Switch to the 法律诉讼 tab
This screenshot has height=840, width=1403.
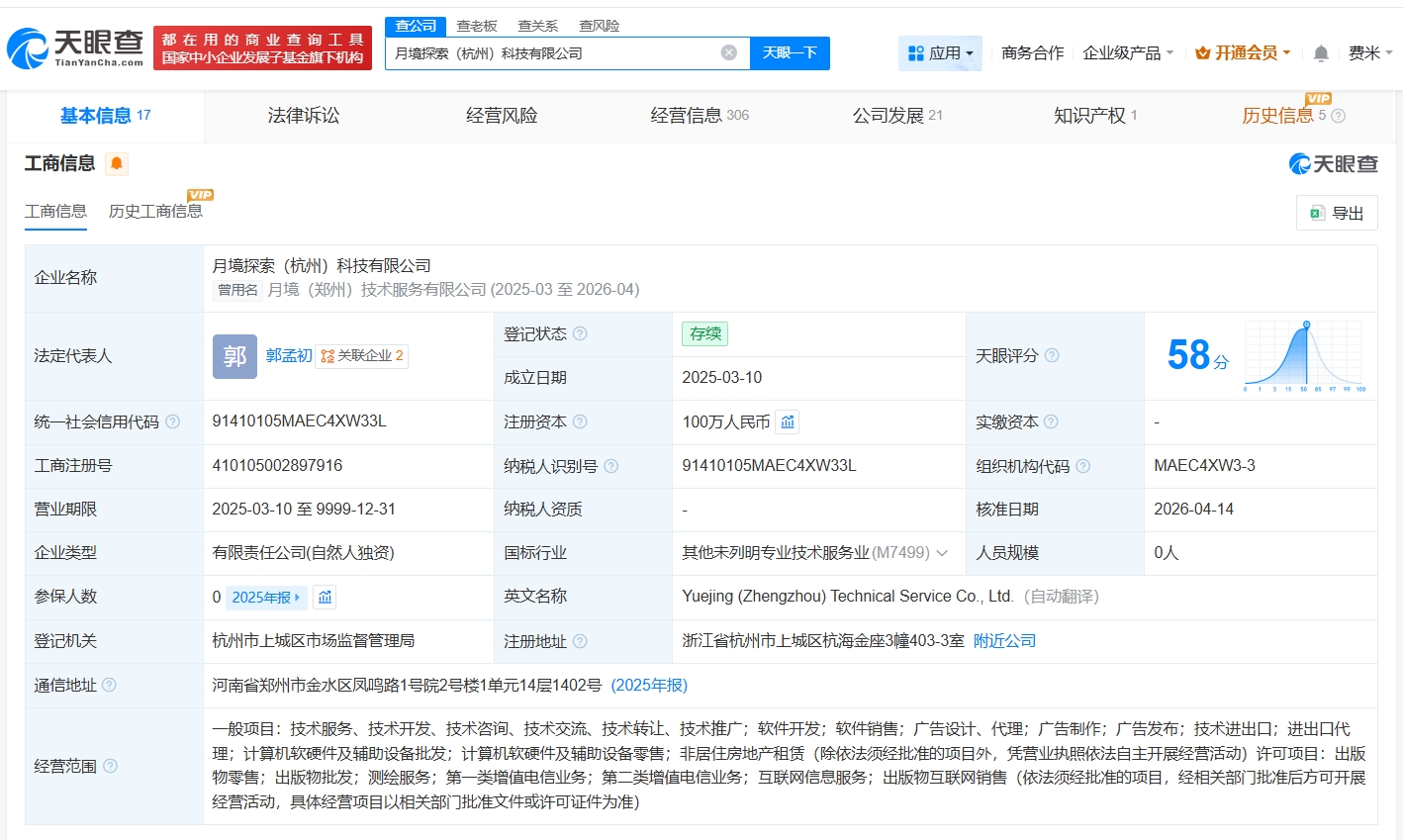[303, 116]
